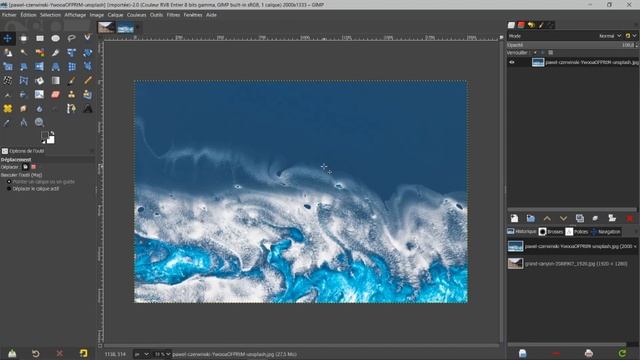Select the Move tool
This screenshot has width=640, height=360.
pos(7,38)
